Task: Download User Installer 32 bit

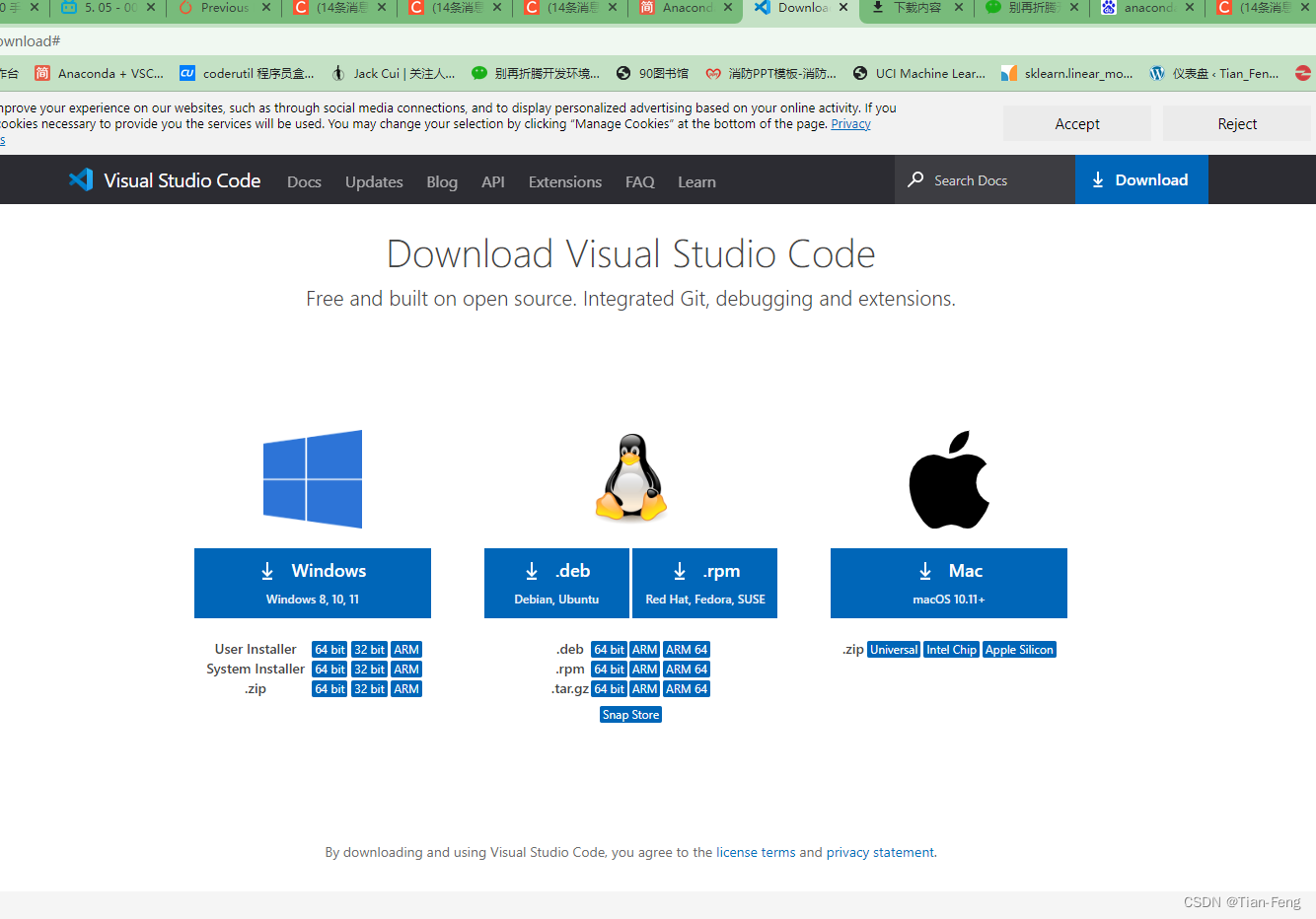Action: [x=369, y=649]
